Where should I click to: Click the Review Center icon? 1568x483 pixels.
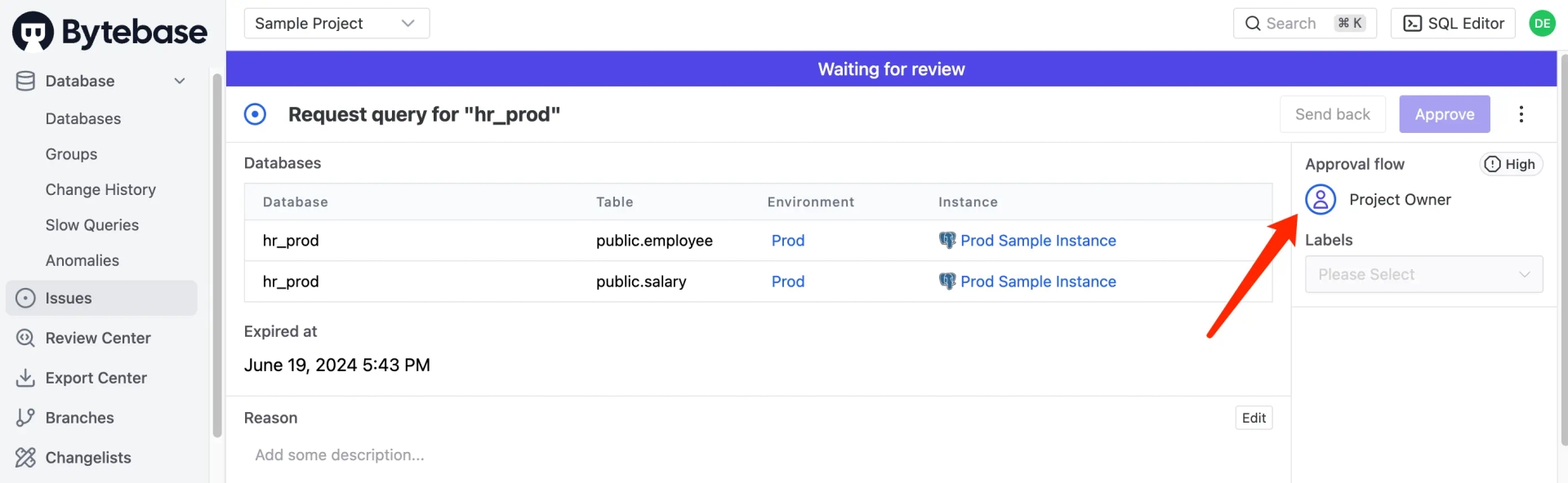(x=25, y=338)
